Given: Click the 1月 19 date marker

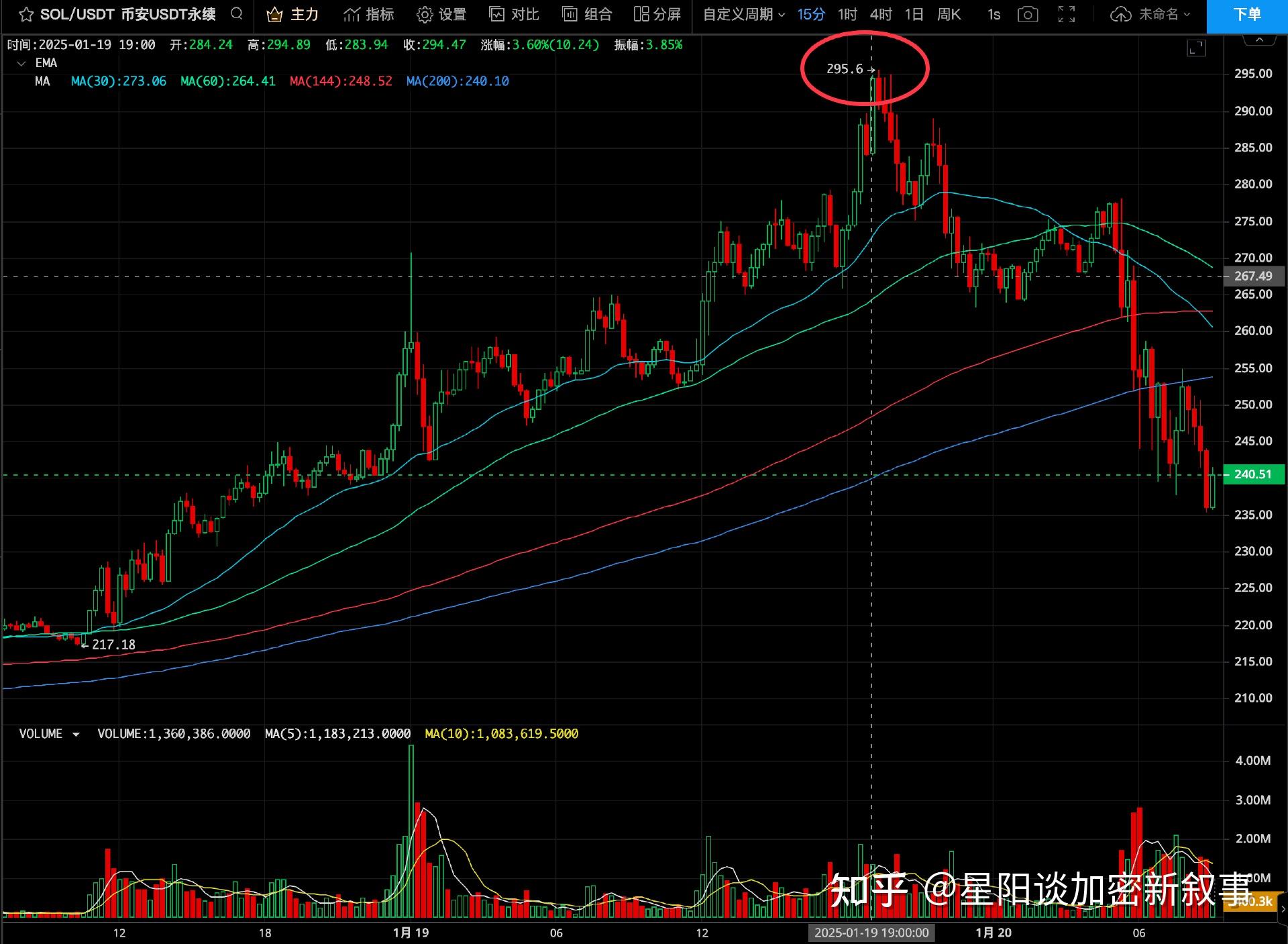Looking at the screenshot, I should [411, 933].
